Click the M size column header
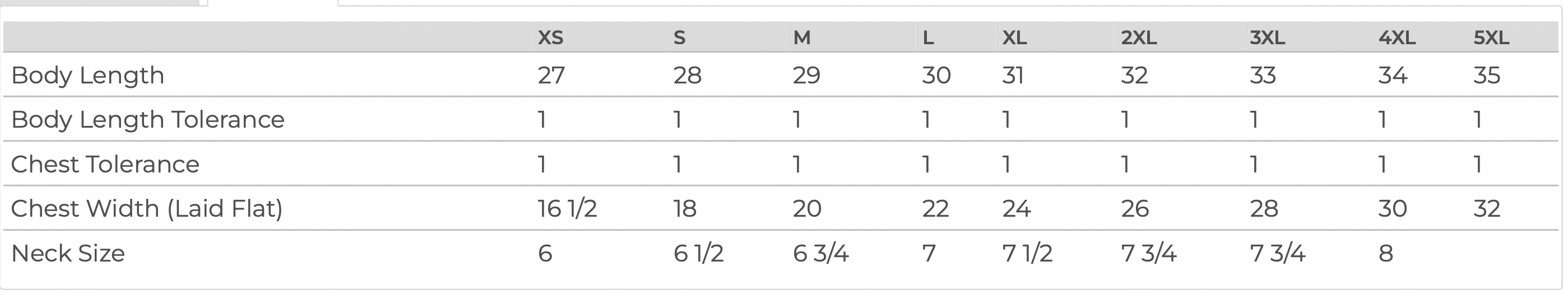The image size is (1568, 308). [x=801, y=38]
